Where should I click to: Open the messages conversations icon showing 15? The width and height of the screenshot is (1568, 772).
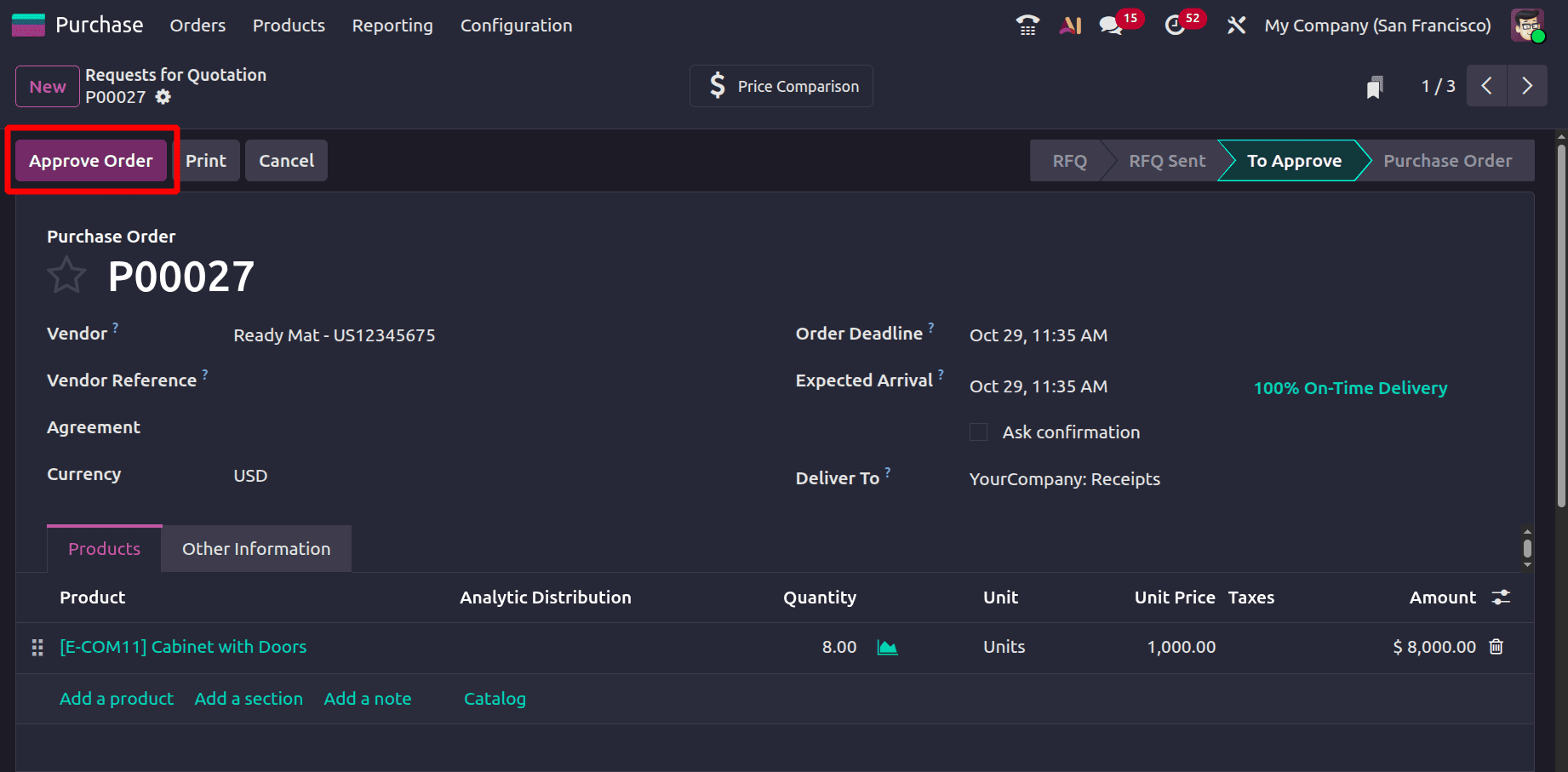click(x=1112, y=26)
